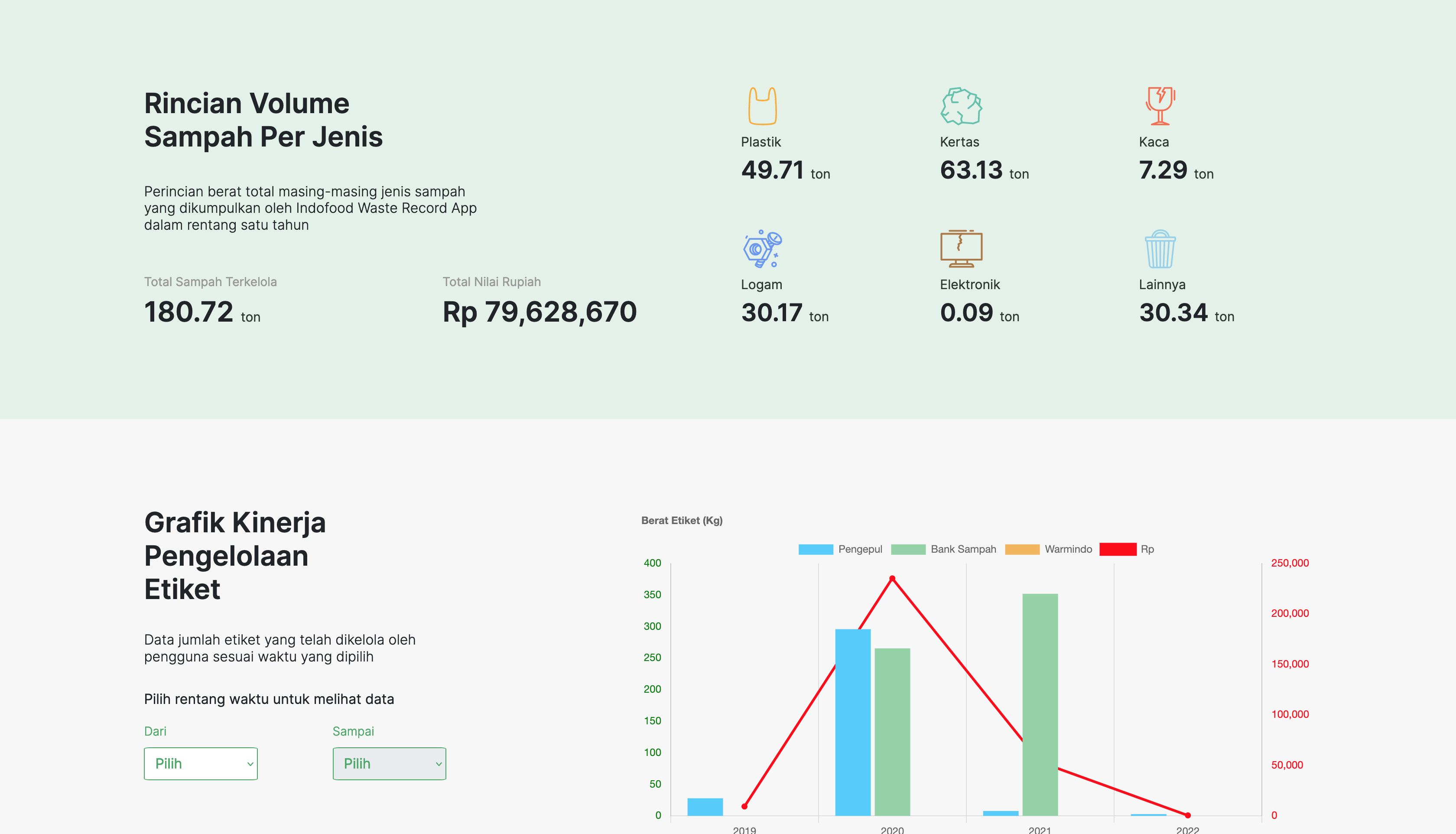Toggle Pengepul legend in chart
This screenshot has width=1456, height=834.
point(840,549)
